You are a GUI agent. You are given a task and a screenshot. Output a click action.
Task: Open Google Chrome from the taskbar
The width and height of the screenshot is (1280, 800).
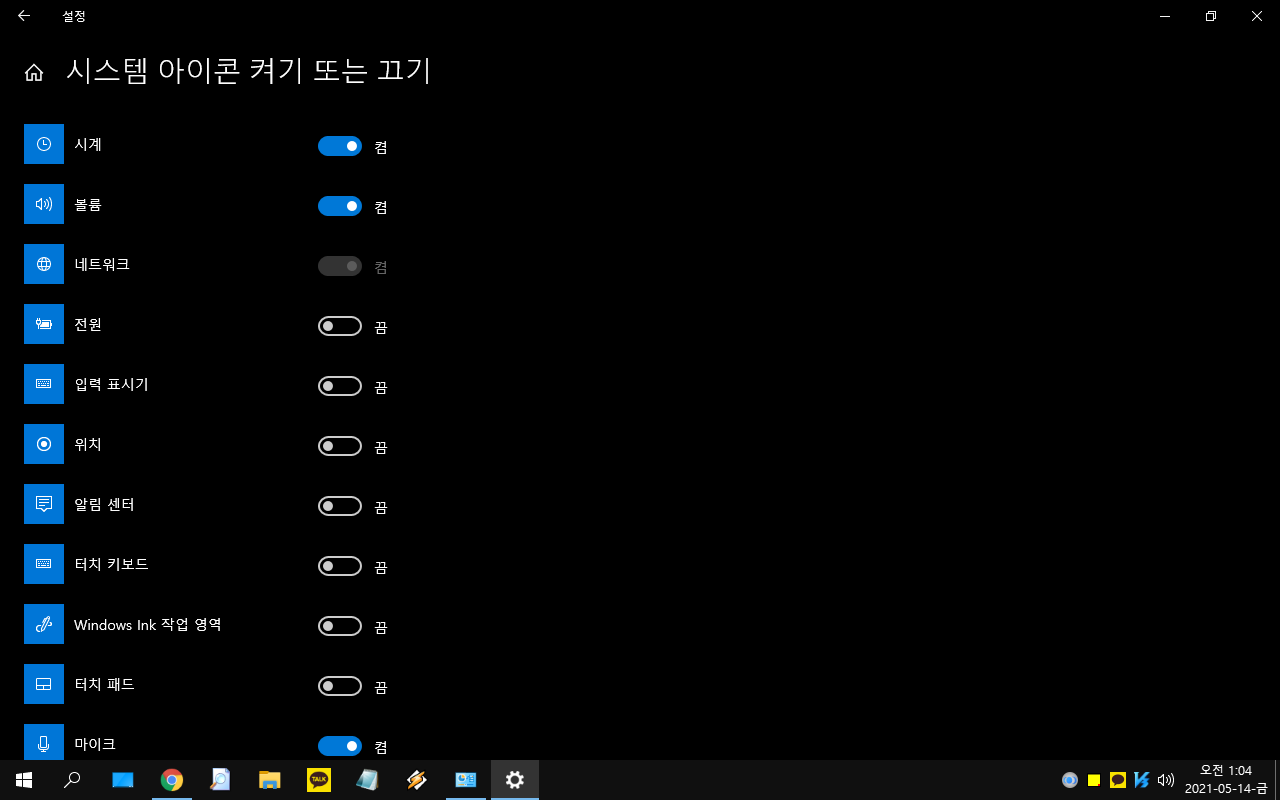pos(172,780)
